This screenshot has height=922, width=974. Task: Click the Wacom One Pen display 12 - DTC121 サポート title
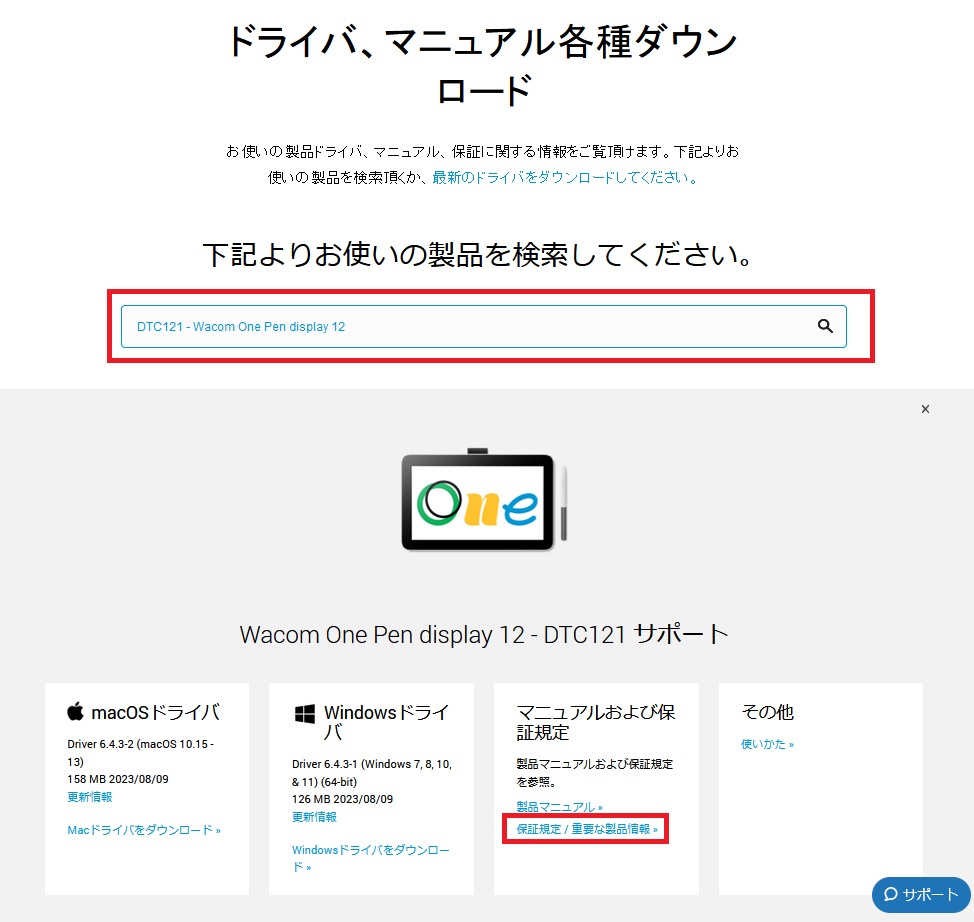tap(484, 634)
